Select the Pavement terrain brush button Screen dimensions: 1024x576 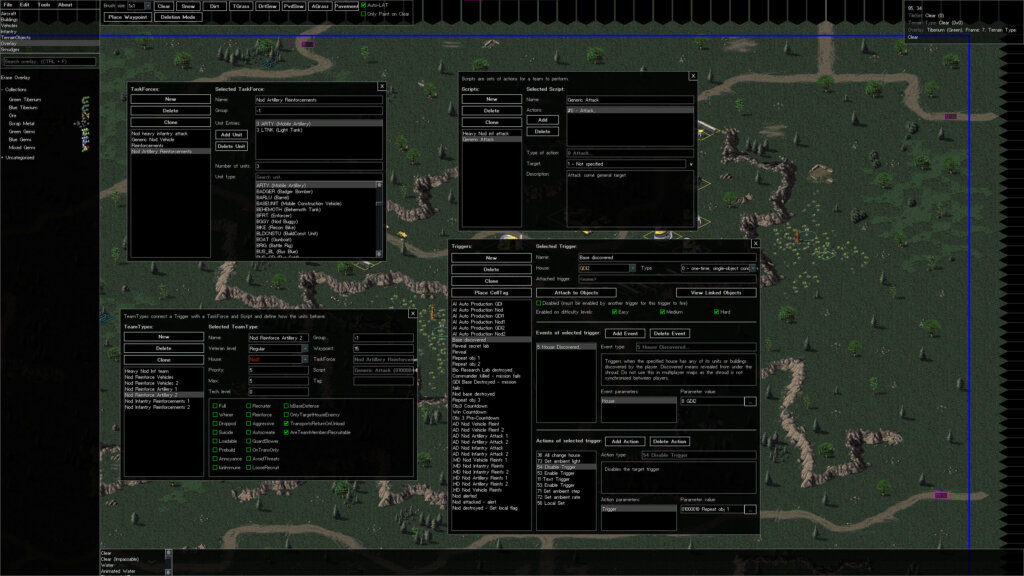click(346, 6)
